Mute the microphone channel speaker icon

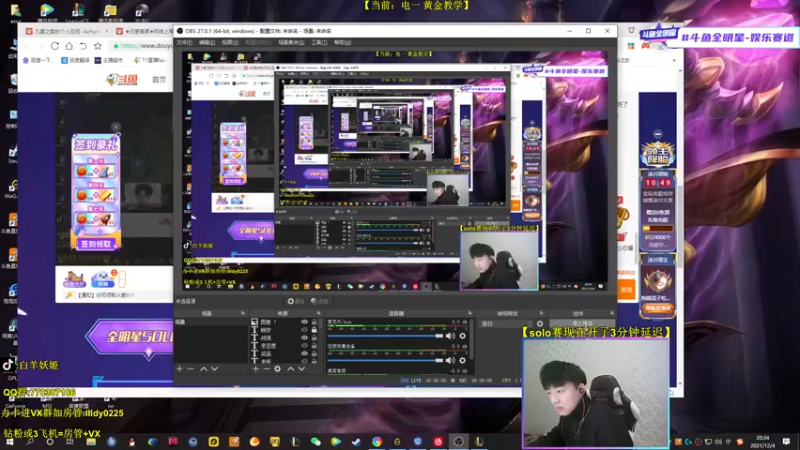point(450,336)
